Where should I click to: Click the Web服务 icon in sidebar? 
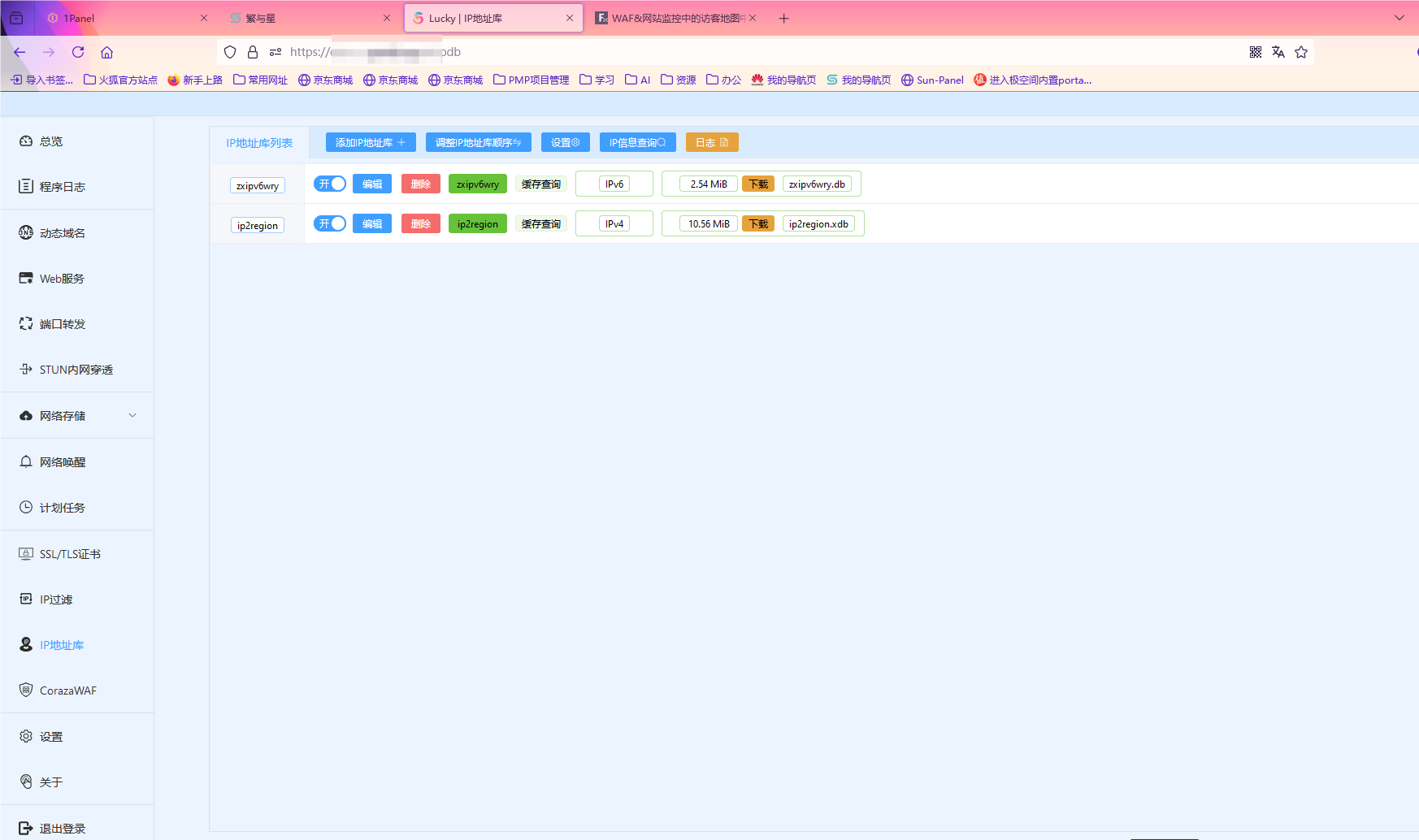point(26,279)
